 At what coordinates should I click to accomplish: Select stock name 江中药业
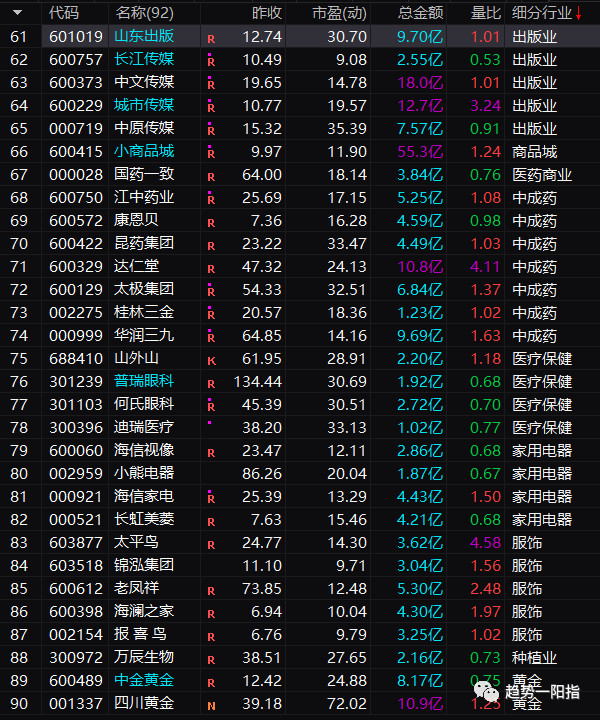(x=144, y=197)
